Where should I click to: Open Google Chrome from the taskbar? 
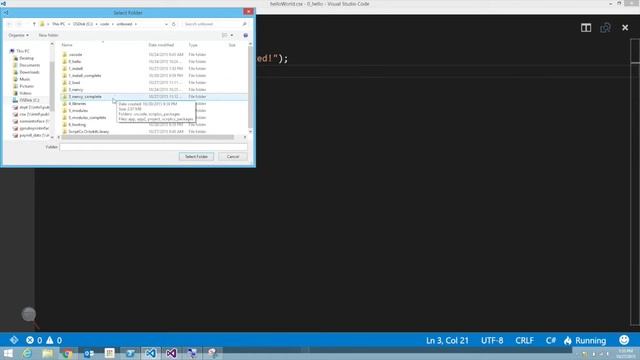click(x=68, y=353)
